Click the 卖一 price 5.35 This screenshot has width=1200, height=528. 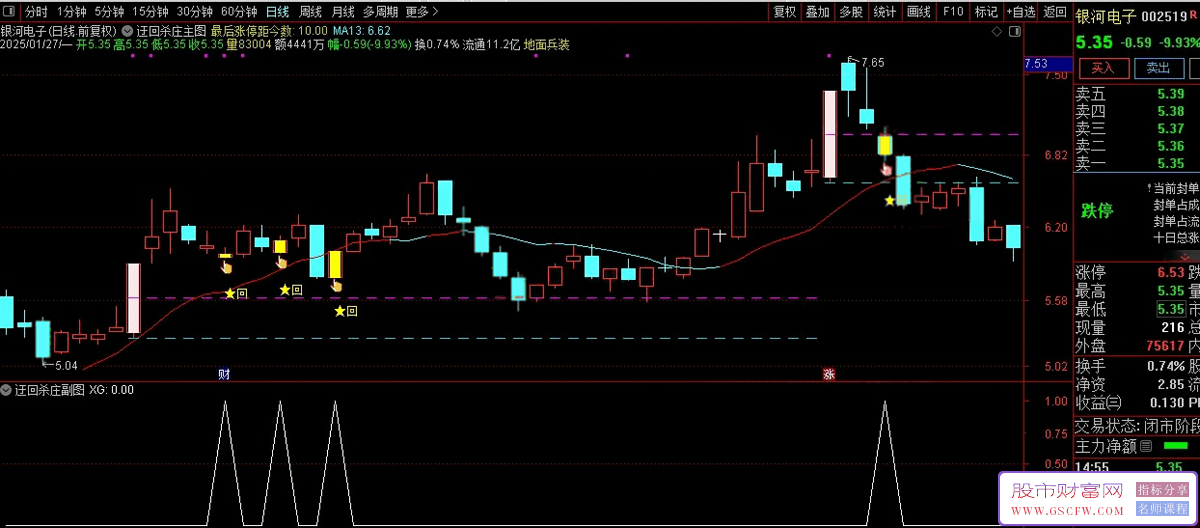(1170, 164)
